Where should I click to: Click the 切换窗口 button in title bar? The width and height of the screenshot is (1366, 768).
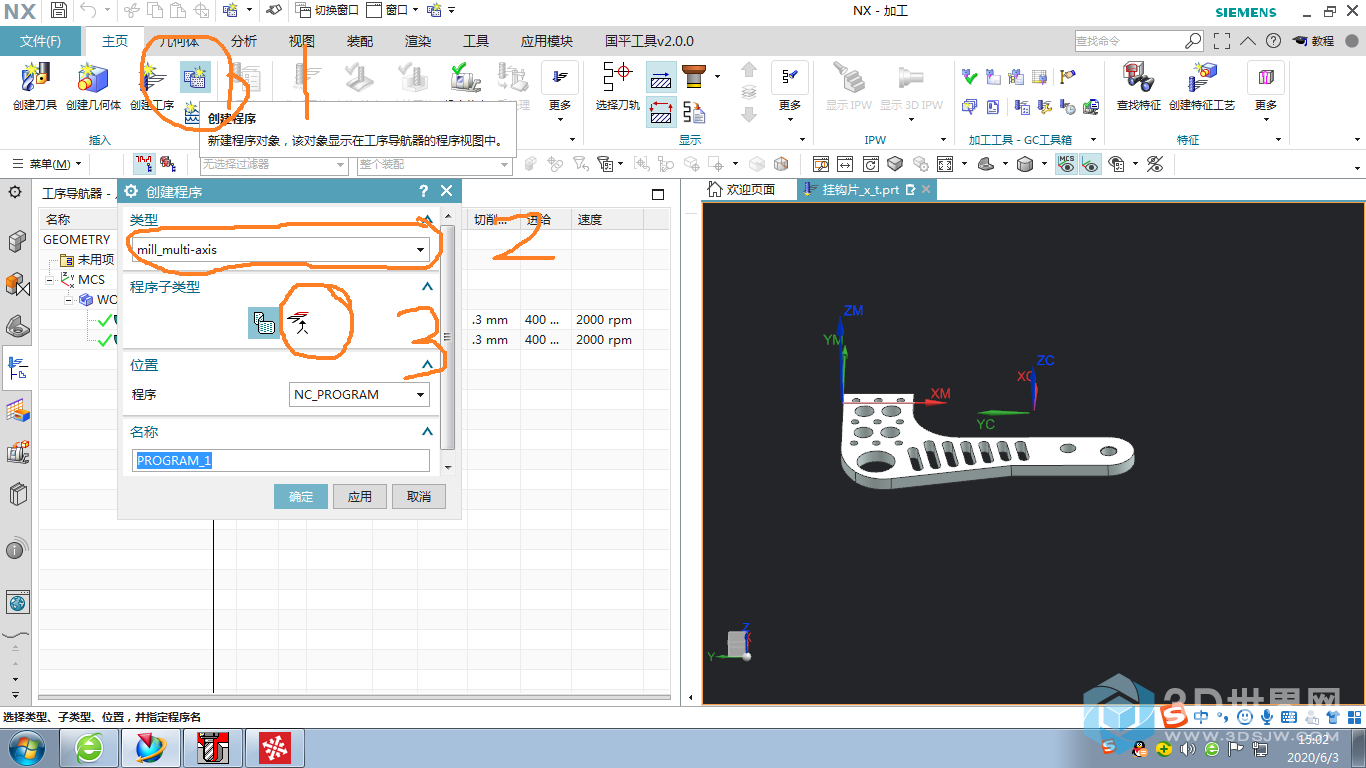tap(328, 10)
